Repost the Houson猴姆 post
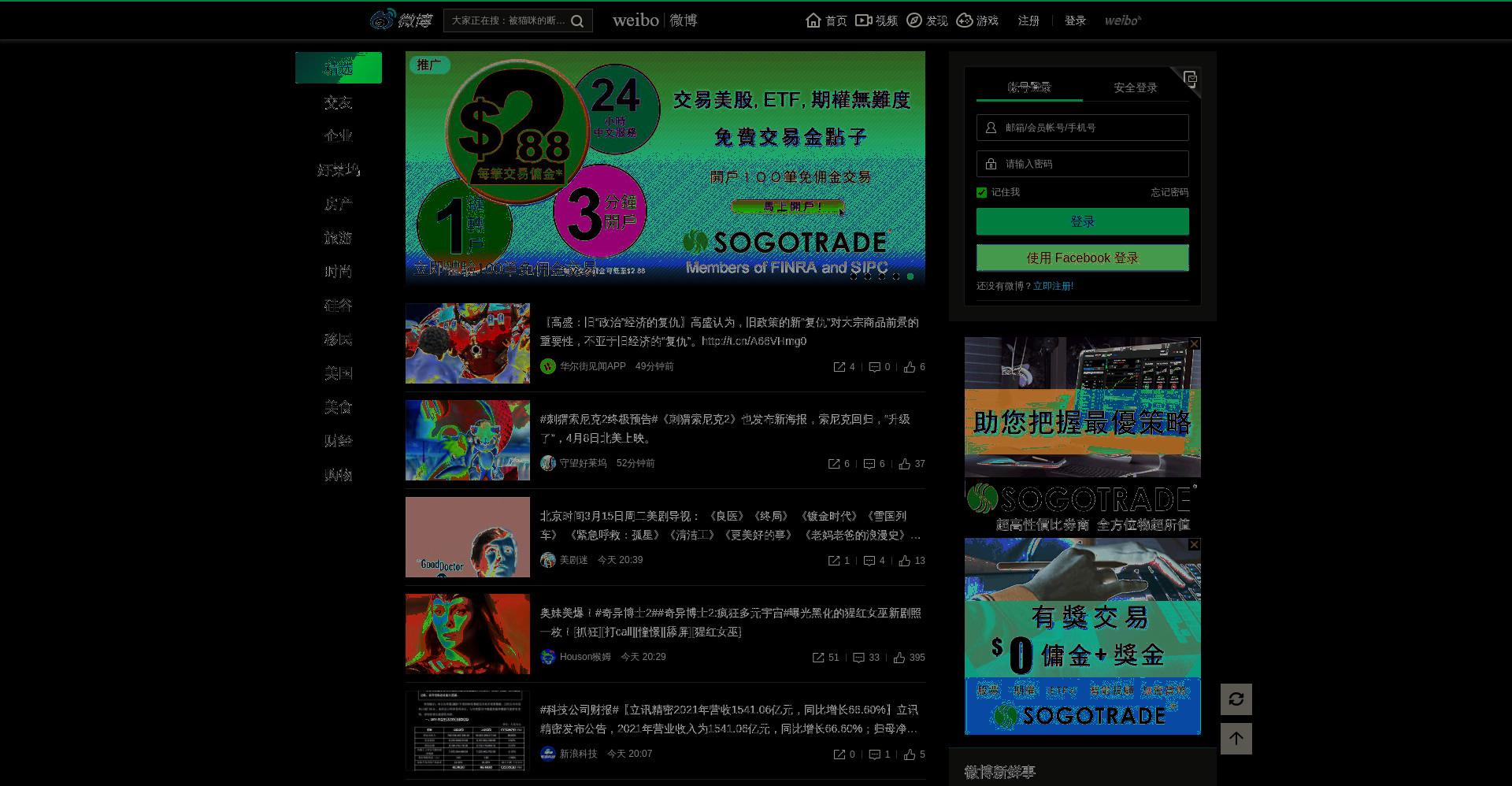The width and height of the screenshot is (1512, 786). [x=826, y=658]
